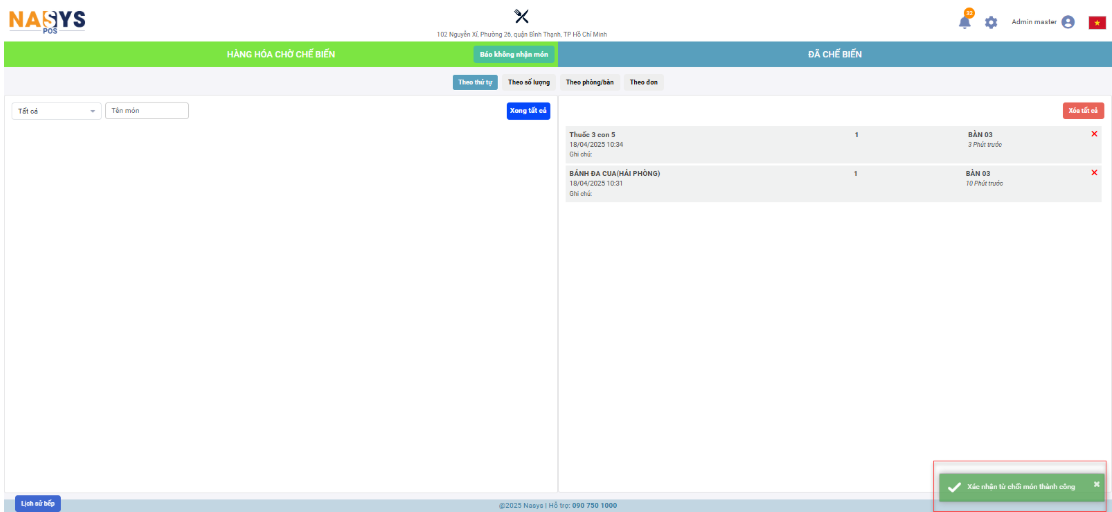Image resolution: width=1112 pixels, height=512 pixels.
Task: Open the notifications bell
Action: pos(964,23)
